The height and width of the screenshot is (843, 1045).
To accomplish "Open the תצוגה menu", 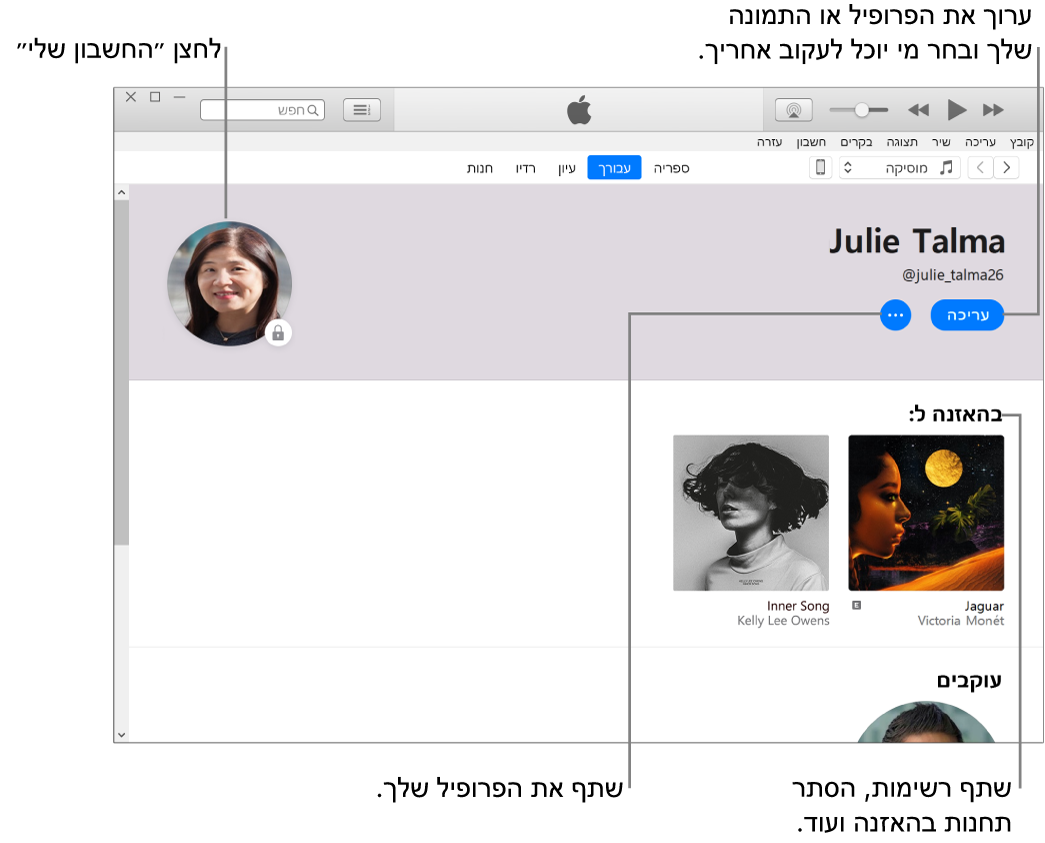I will tap(902, 142).
